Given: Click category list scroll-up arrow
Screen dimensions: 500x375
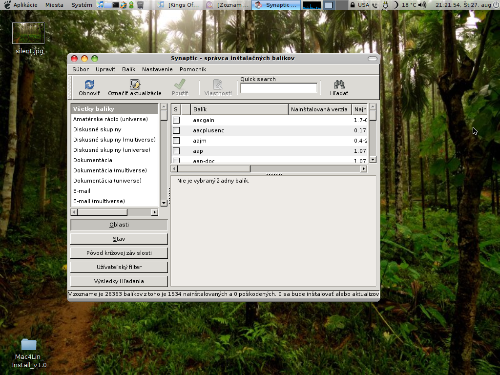Looking at the screenshot, I should click(x=164, y=107).
